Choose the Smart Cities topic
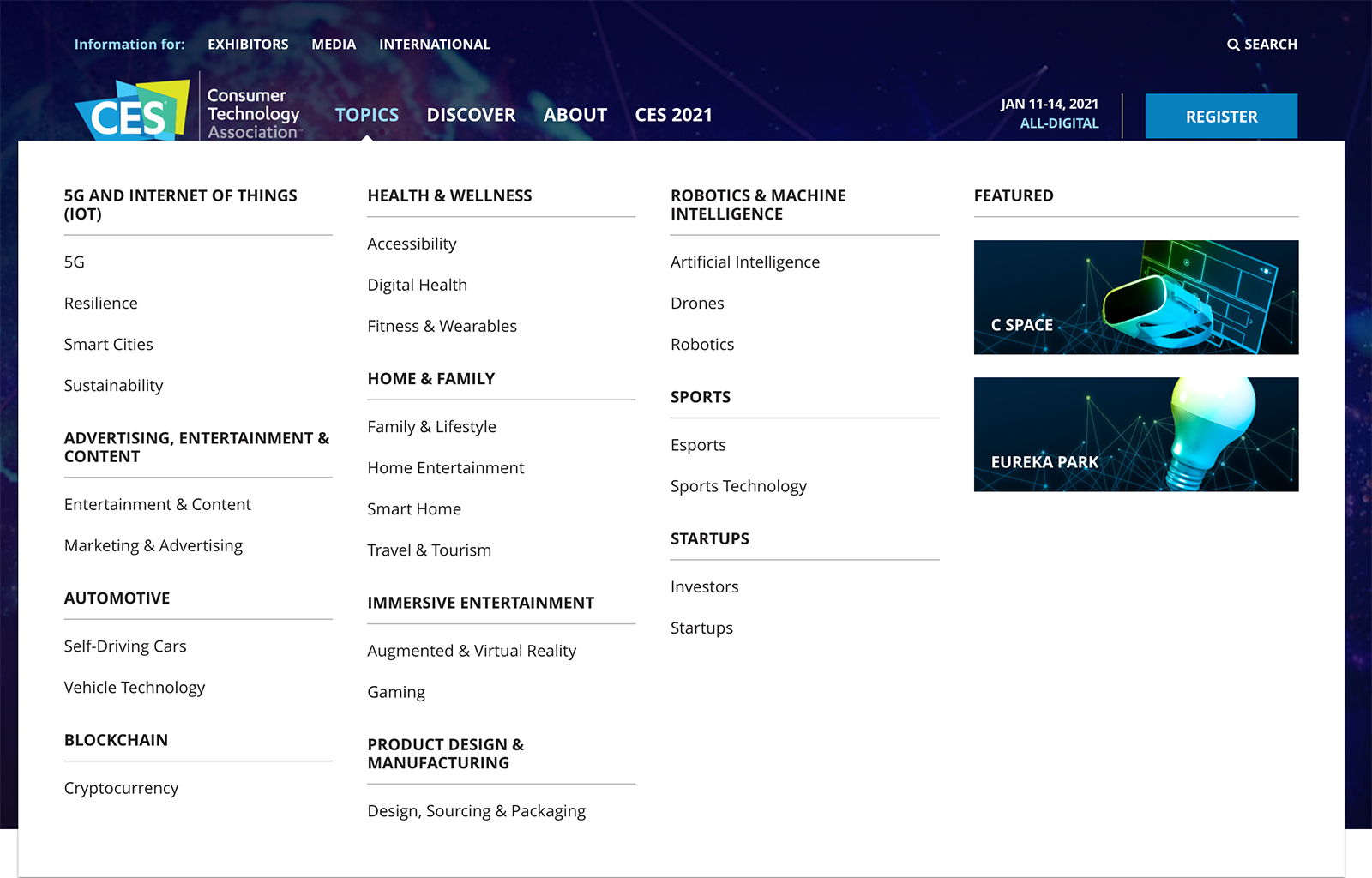Image resolution: width=1372 pixels, height=878 pixels. pyautogui.click(x=108, y=345)
